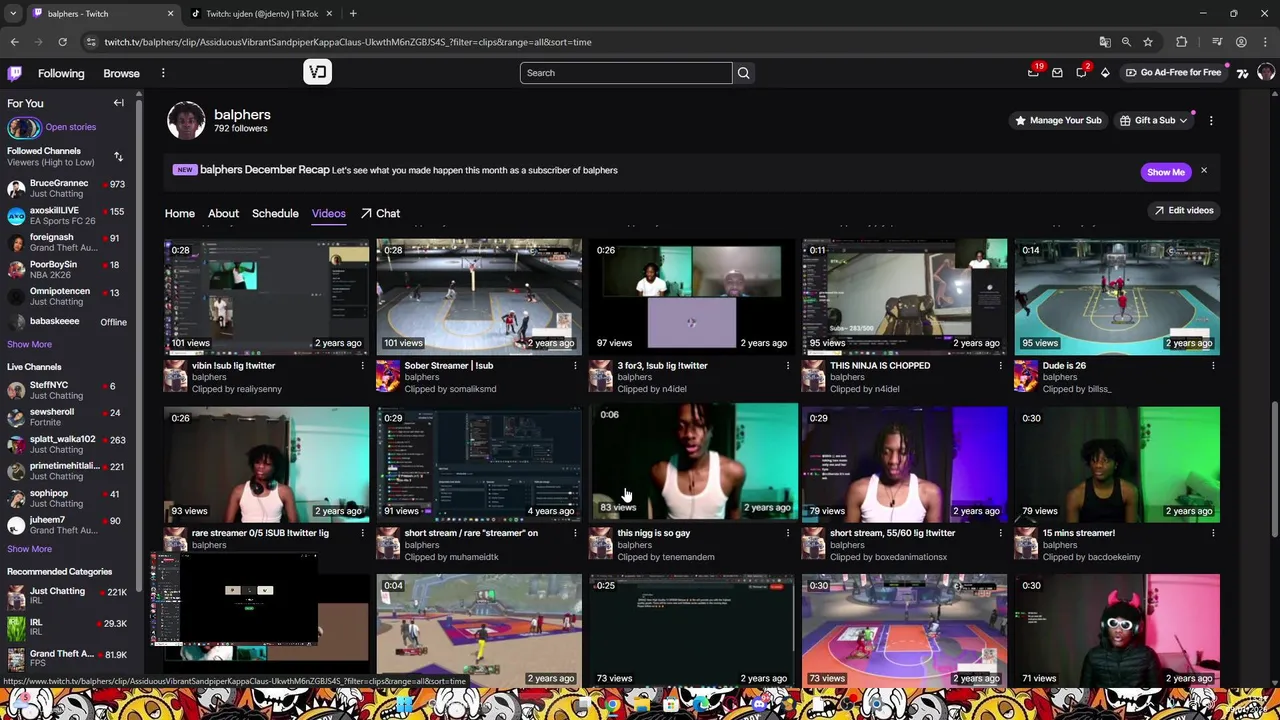
Task: Open options for '15 mins streamer!' clip
Action: pyautogui.click(x=1213, y=533)
